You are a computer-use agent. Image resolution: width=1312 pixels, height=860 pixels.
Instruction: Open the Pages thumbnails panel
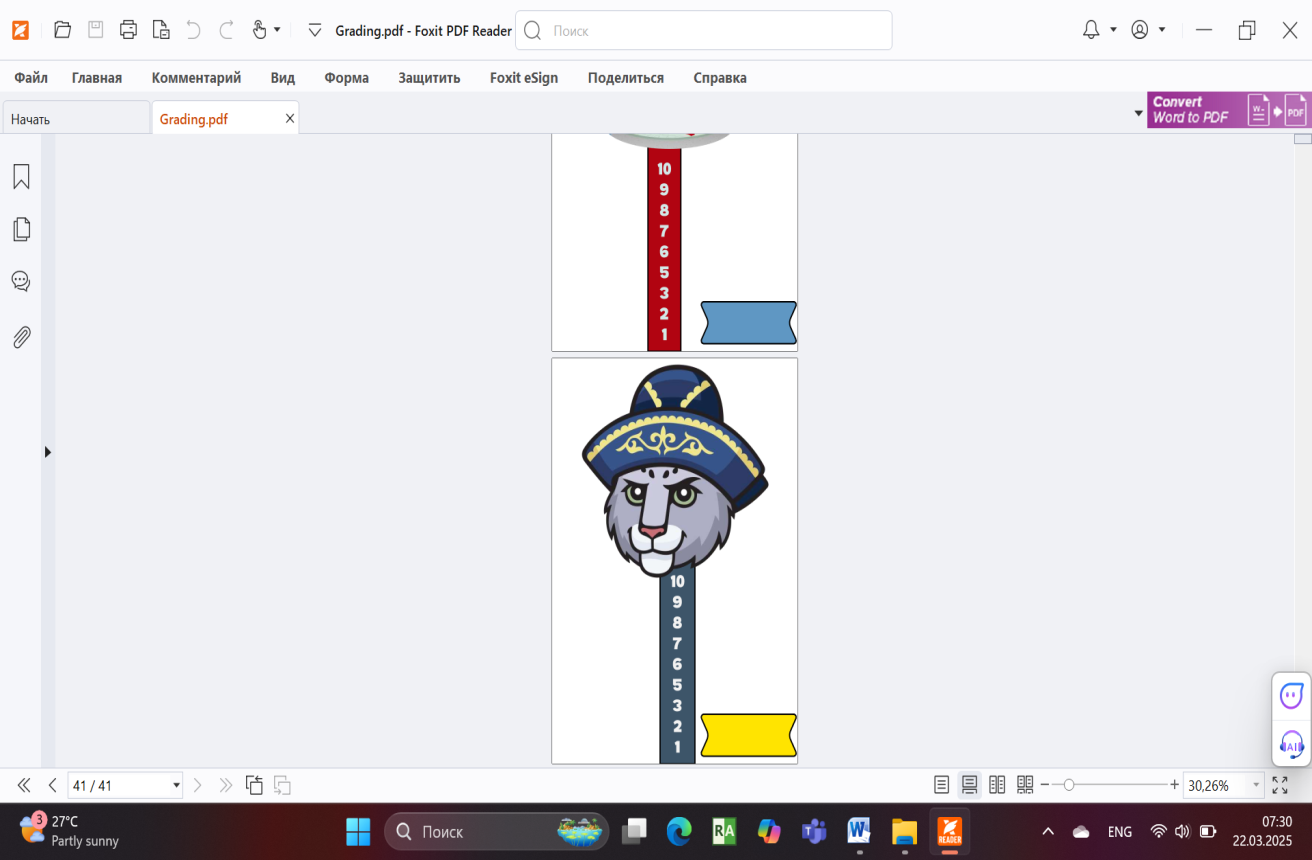[21, 229]
